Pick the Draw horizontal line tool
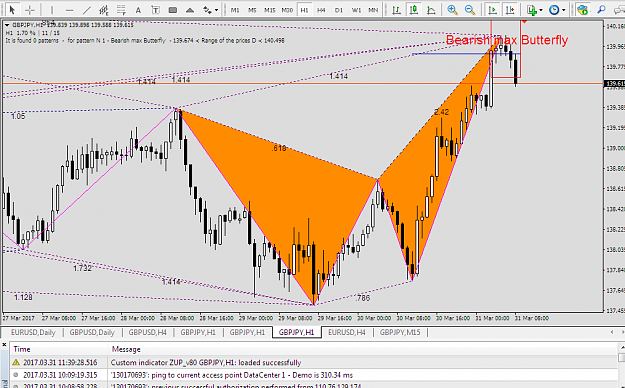Screen dimensions: 625x388 (69, 10)
